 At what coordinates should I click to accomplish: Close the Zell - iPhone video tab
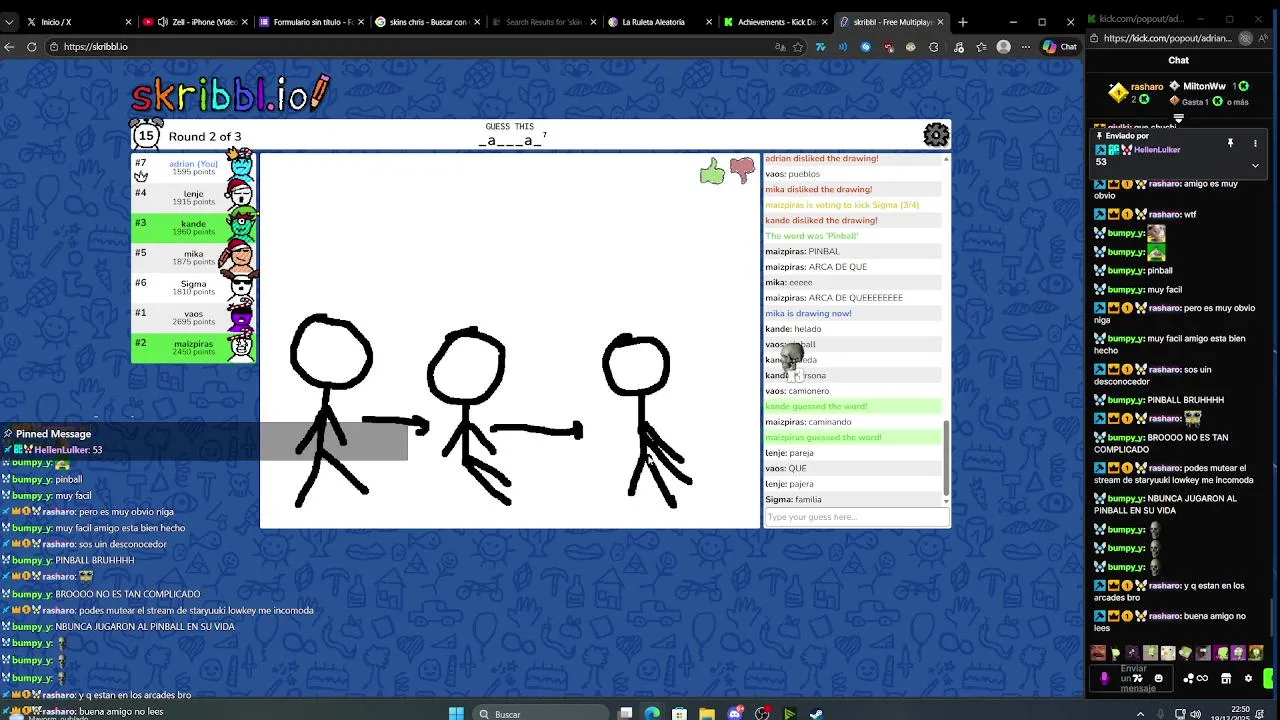click(244, 22)
